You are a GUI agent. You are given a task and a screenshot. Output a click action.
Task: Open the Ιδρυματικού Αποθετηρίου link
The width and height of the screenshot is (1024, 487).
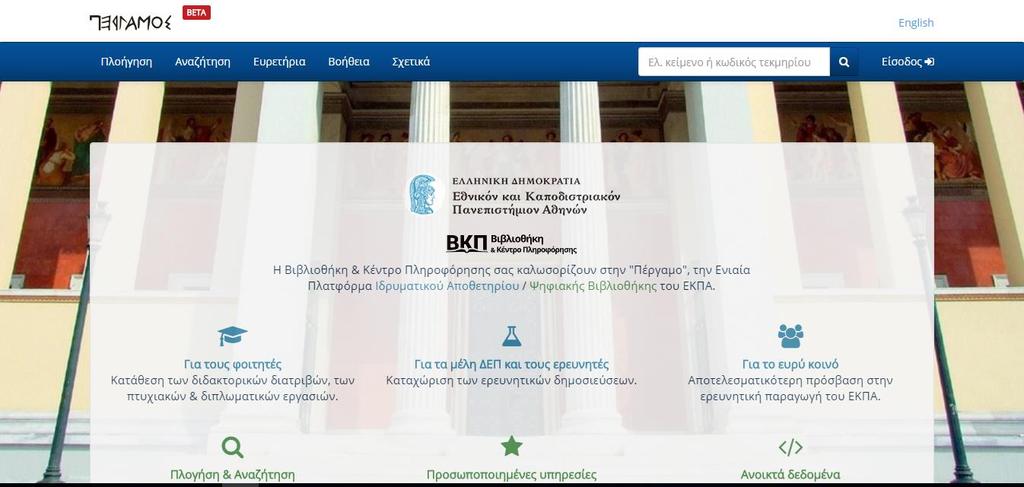click(x=447, y=286)
